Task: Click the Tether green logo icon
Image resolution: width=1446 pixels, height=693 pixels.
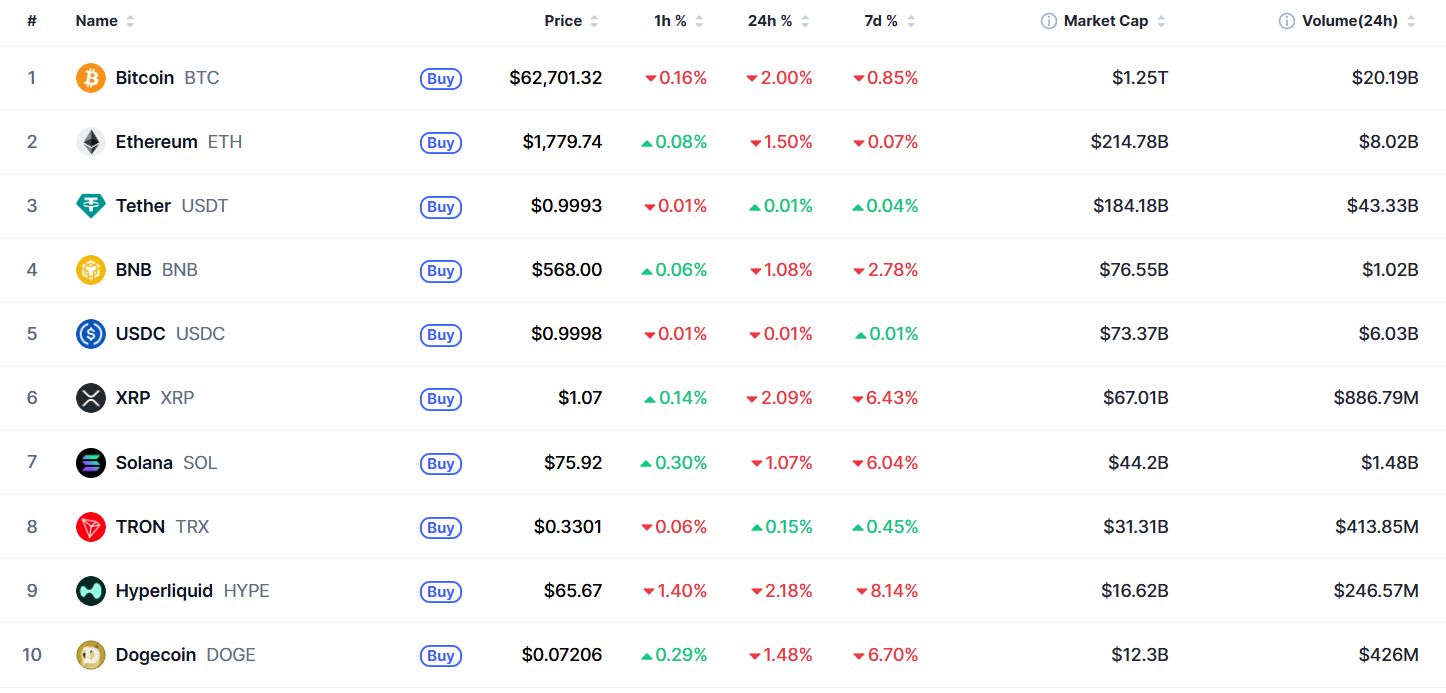Action: [x=91, y=206]
